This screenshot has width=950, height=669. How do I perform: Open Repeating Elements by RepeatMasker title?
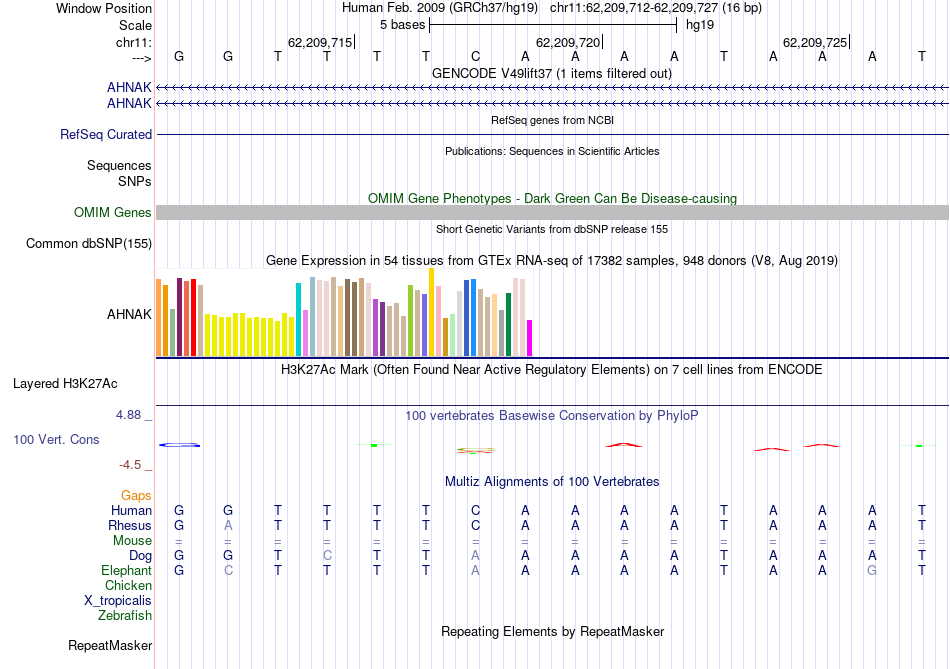pyautogui.click(x=552, y=631)
